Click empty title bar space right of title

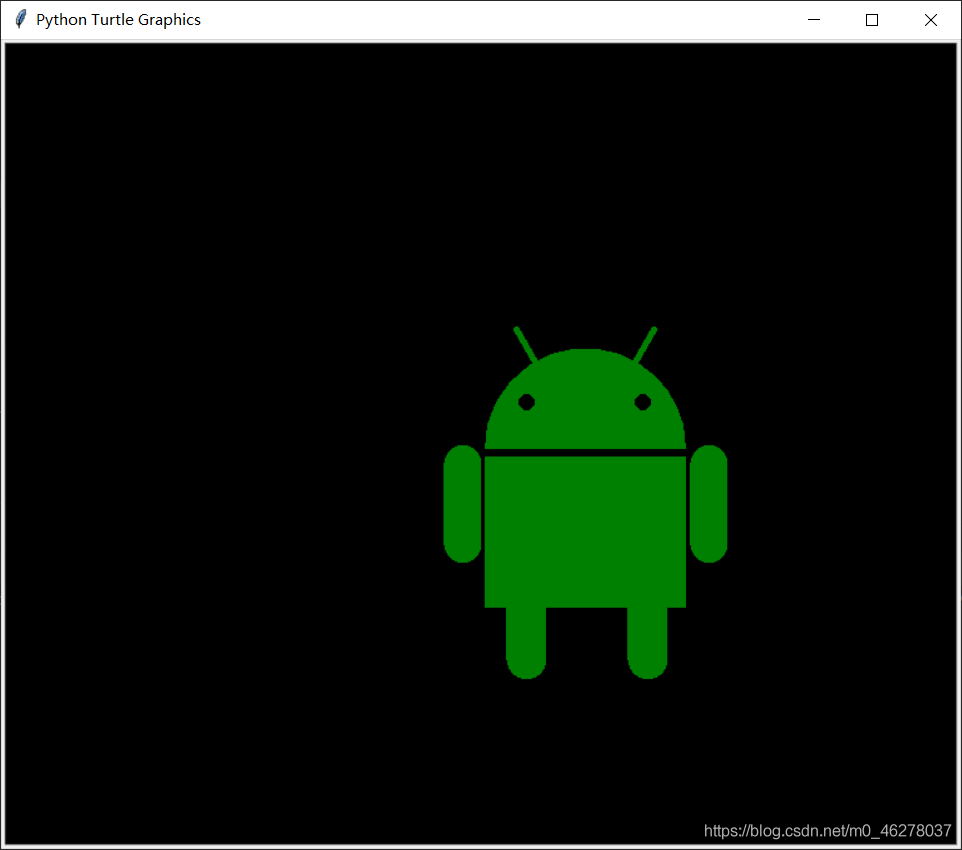click(x=500, y=20)
